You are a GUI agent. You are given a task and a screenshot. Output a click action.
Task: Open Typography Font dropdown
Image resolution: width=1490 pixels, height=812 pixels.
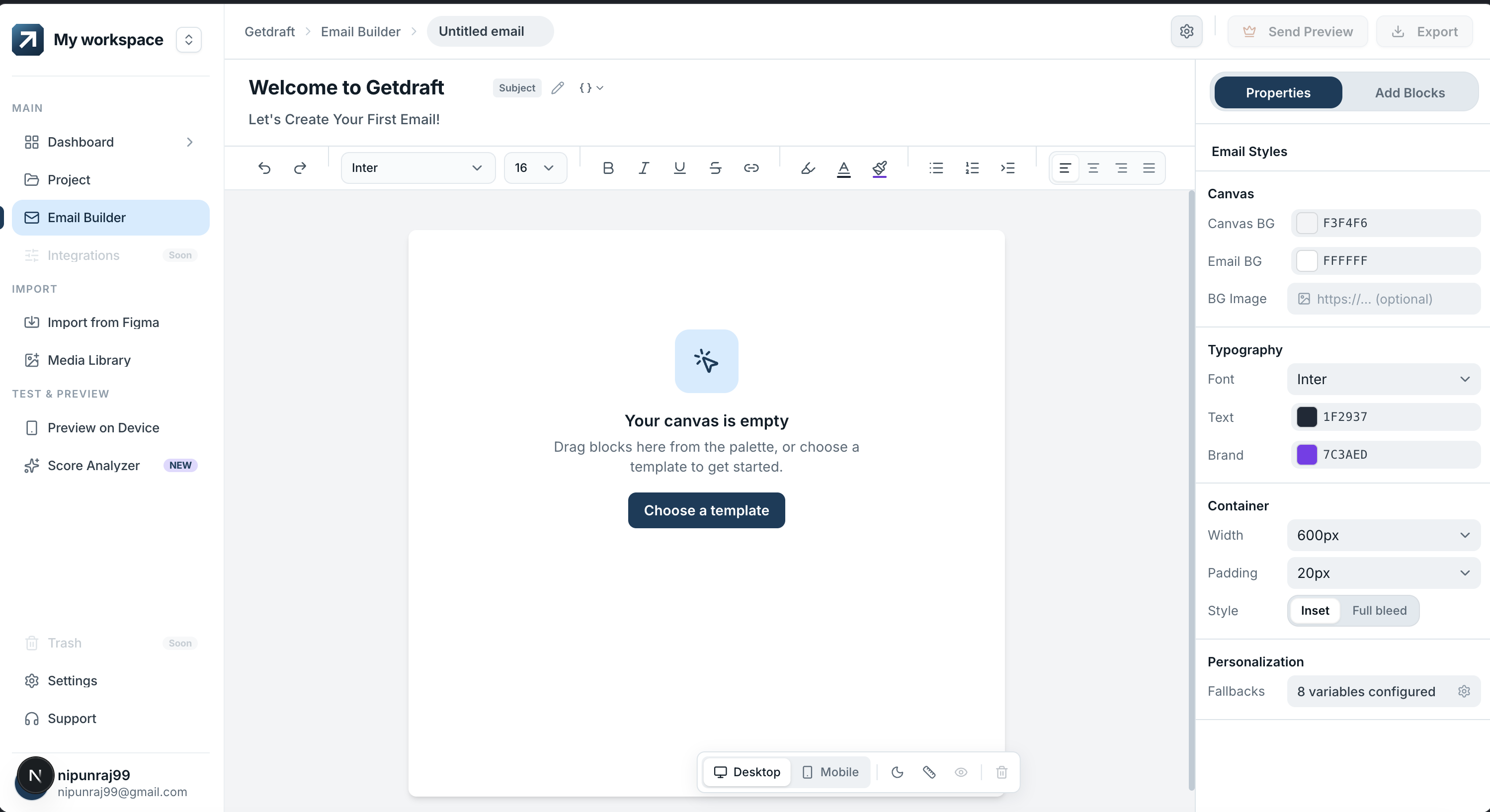(1384, 379)
